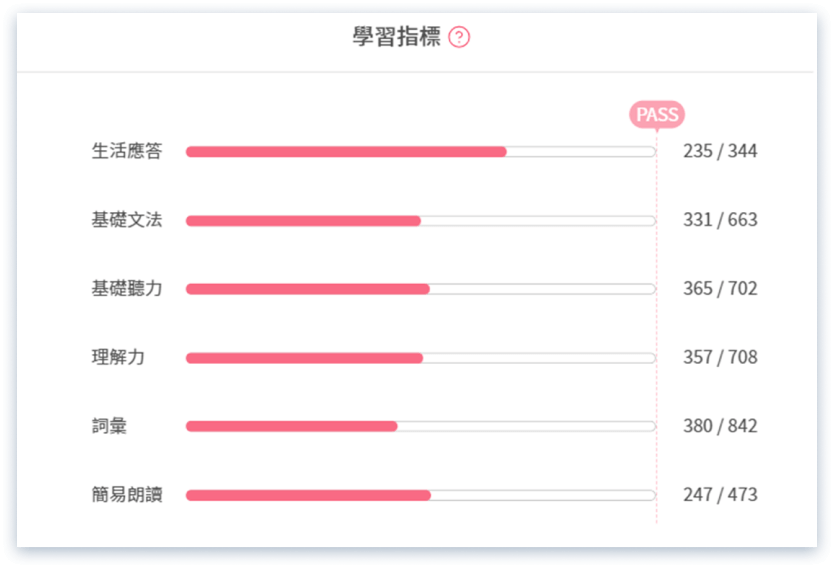The image size is (834, 569).
Task: Click the 學習指標 panel title
Action: pyautogui.click(x=396, y=38)
